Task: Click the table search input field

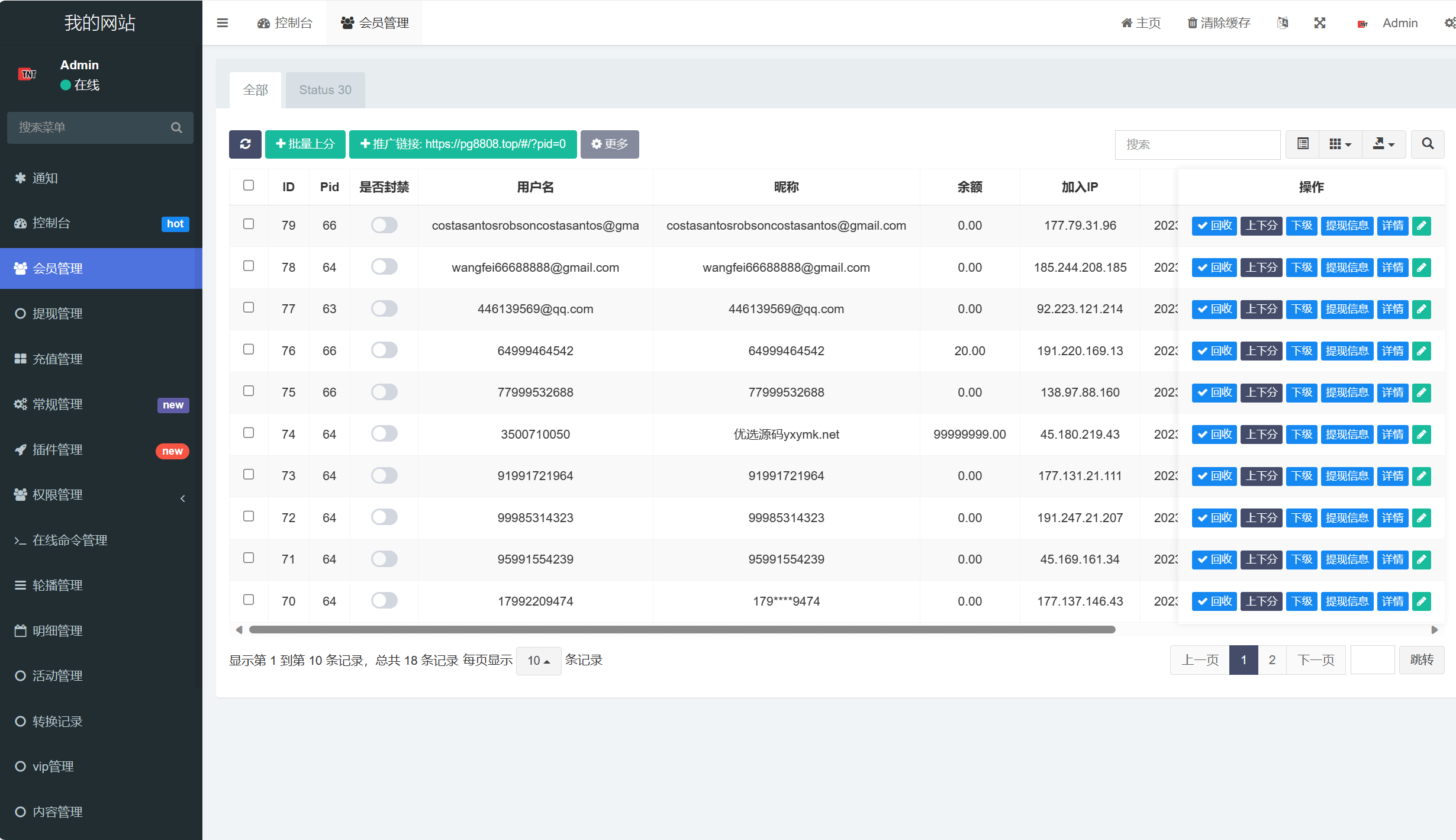Action: point(1197,144)
